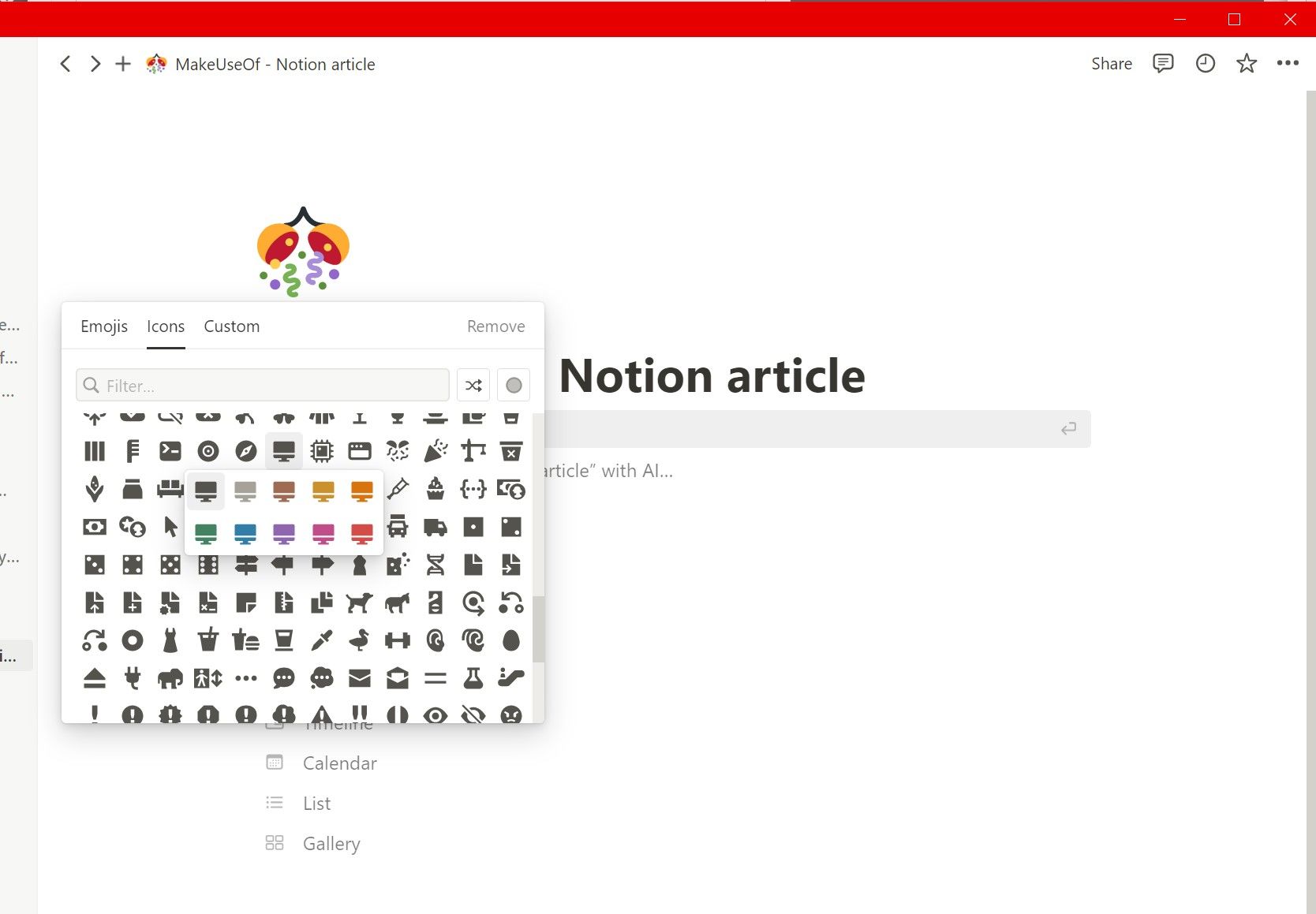
Task: Open the browser Settings and more menu
Action: click(x=1288, y=64)
